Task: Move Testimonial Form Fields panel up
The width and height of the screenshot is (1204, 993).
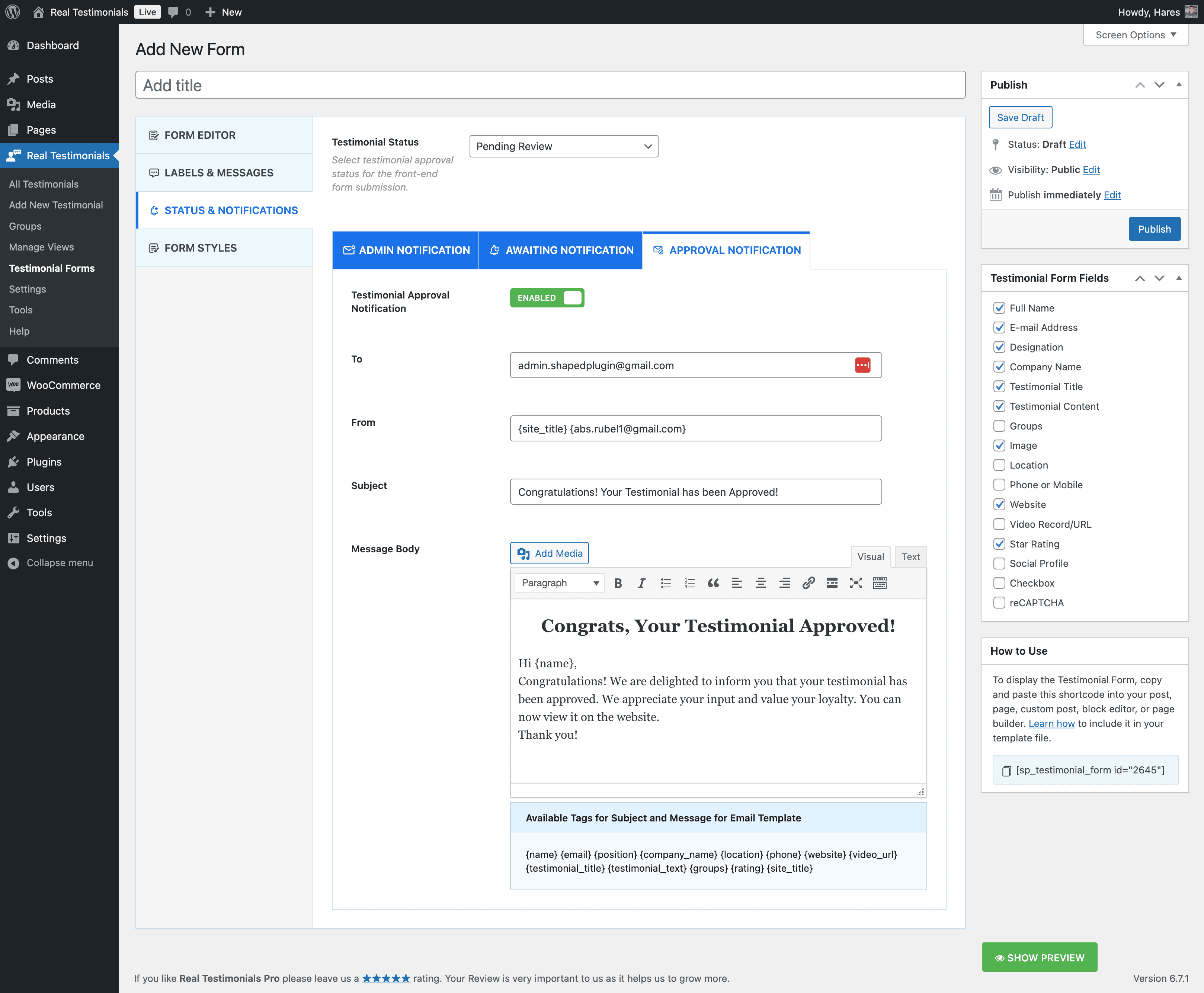Action: click(1139, 278)
